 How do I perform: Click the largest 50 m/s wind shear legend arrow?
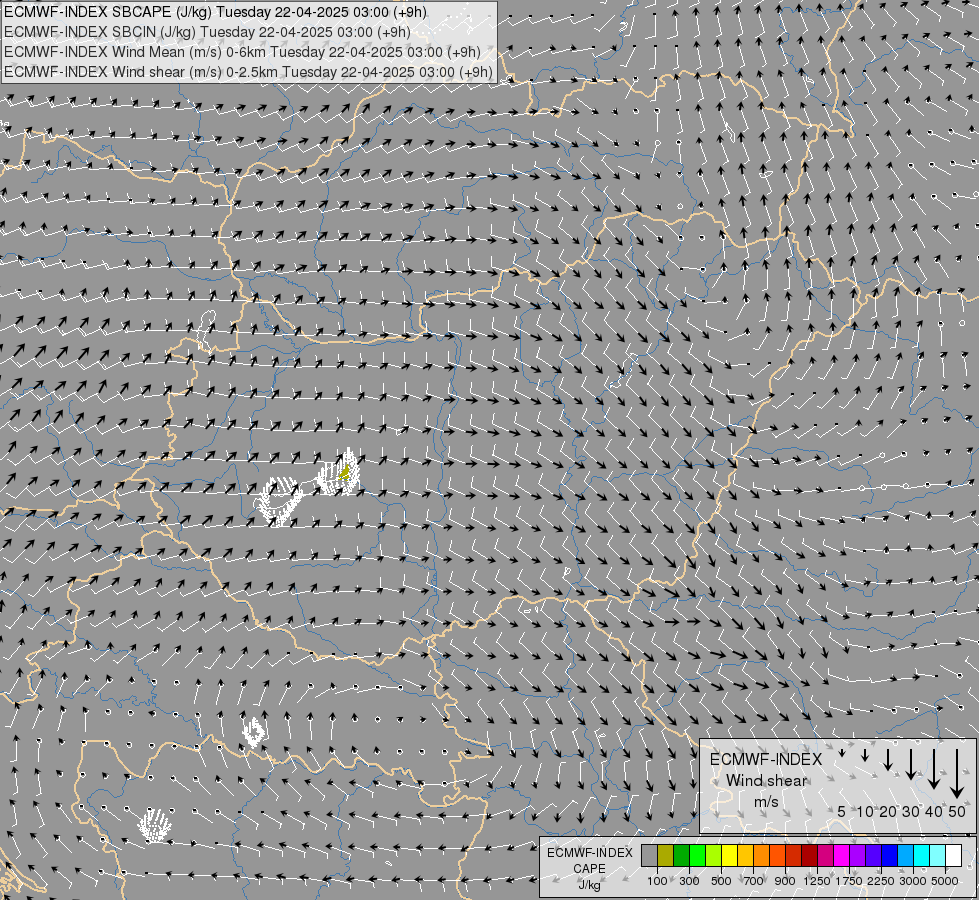[x=957, y=773]
